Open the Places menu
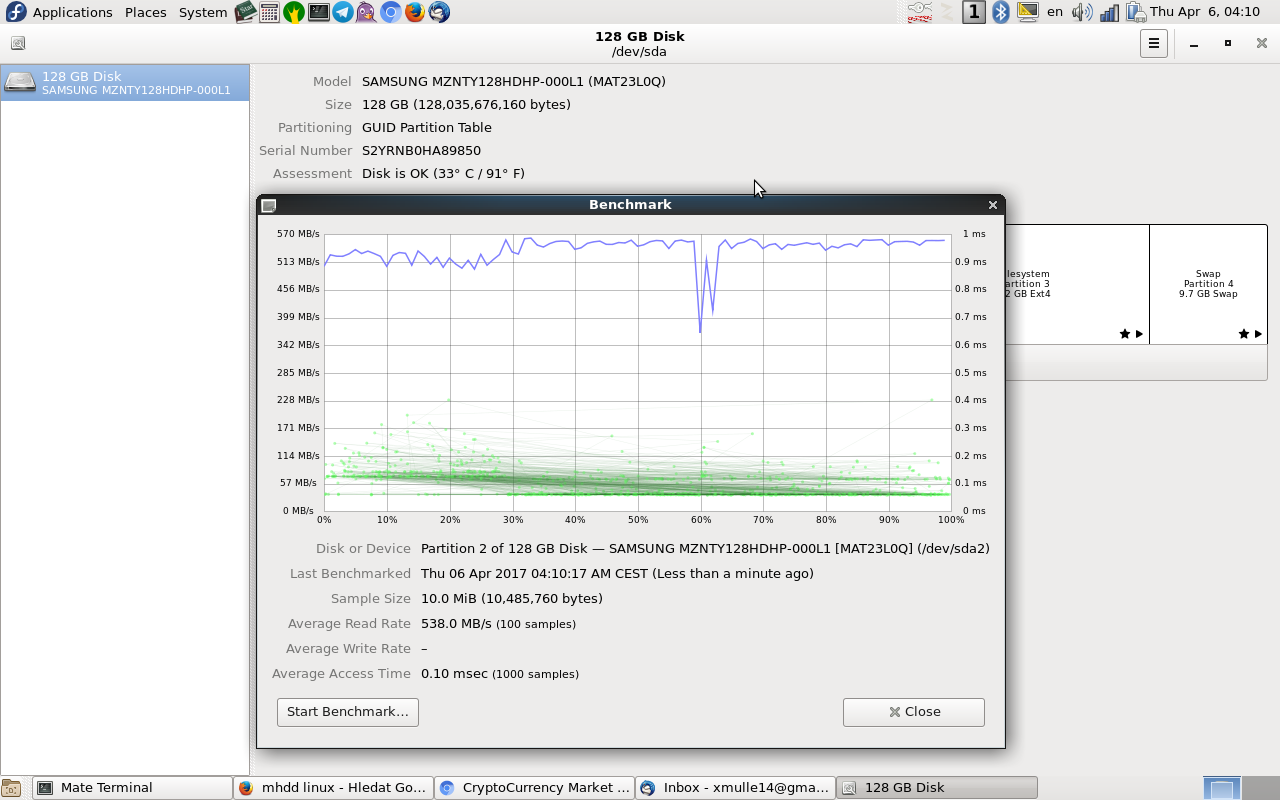1280x800 pixels. pos(145,12)
